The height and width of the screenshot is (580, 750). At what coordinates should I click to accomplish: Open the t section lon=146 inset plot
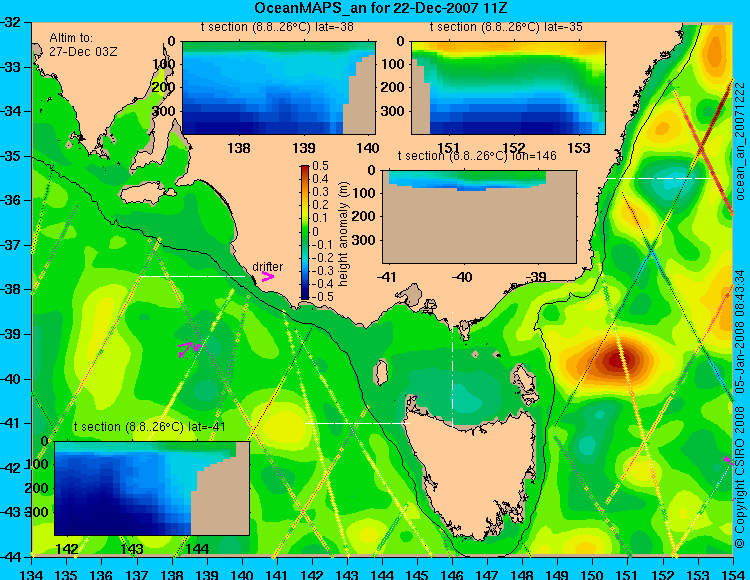tap(480, 217)
